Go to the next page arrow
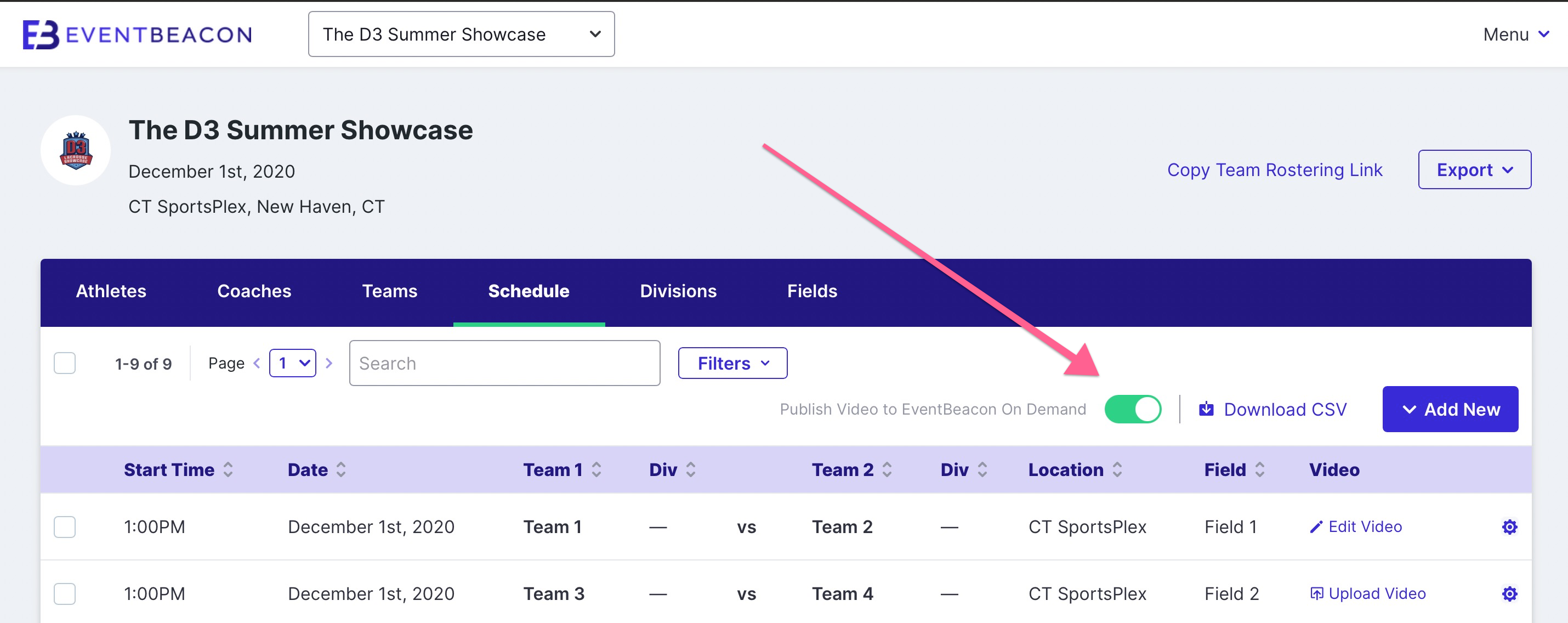Screen dimensions: 1568x623 329,363
